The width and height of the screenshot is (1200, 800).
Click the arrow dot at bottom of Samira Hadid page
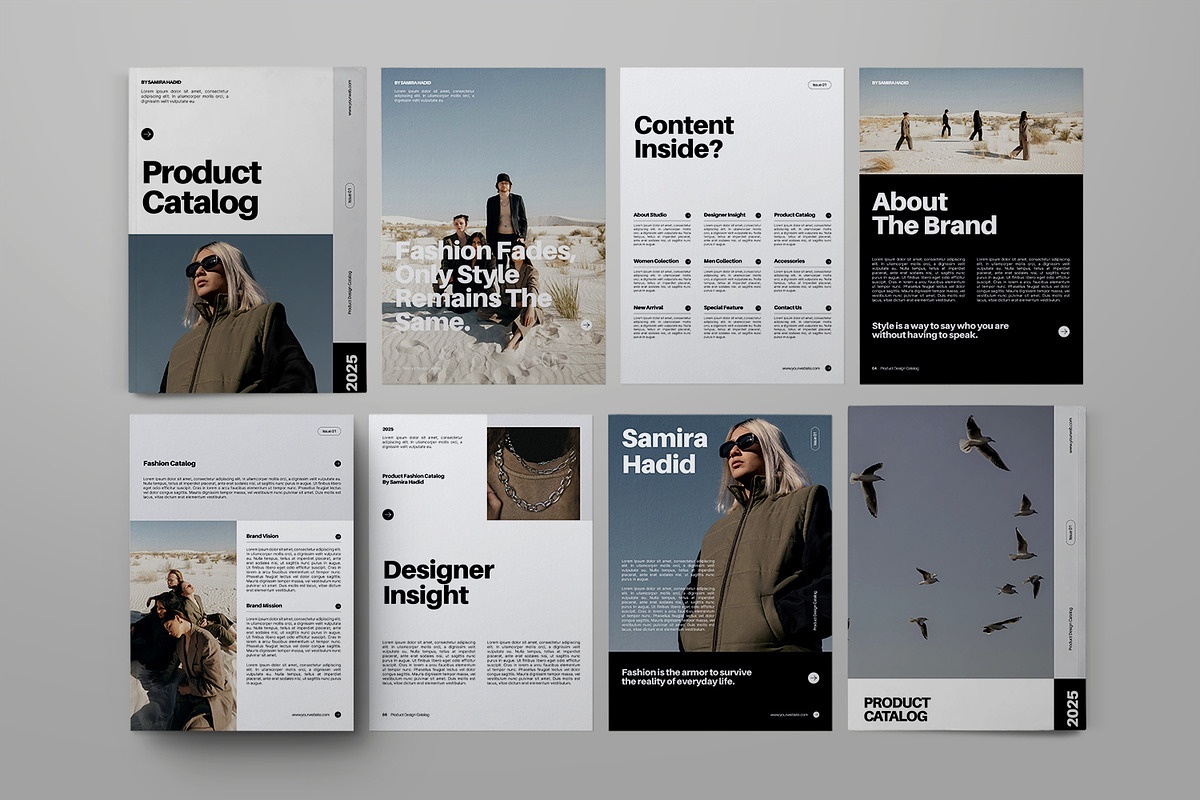tap(816, 715)
